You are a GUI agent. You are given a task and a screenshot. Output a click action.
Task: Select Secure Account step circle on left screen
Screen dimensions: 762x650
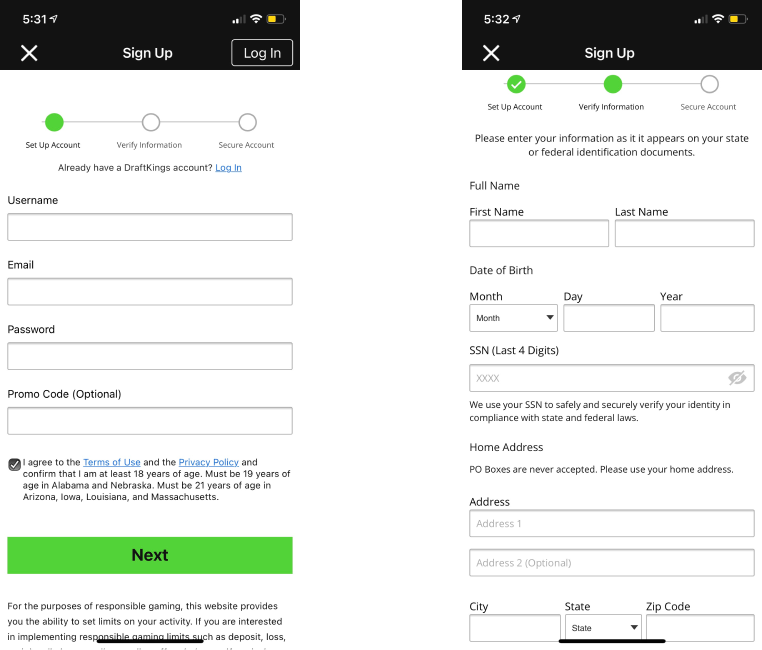point(247,122)
